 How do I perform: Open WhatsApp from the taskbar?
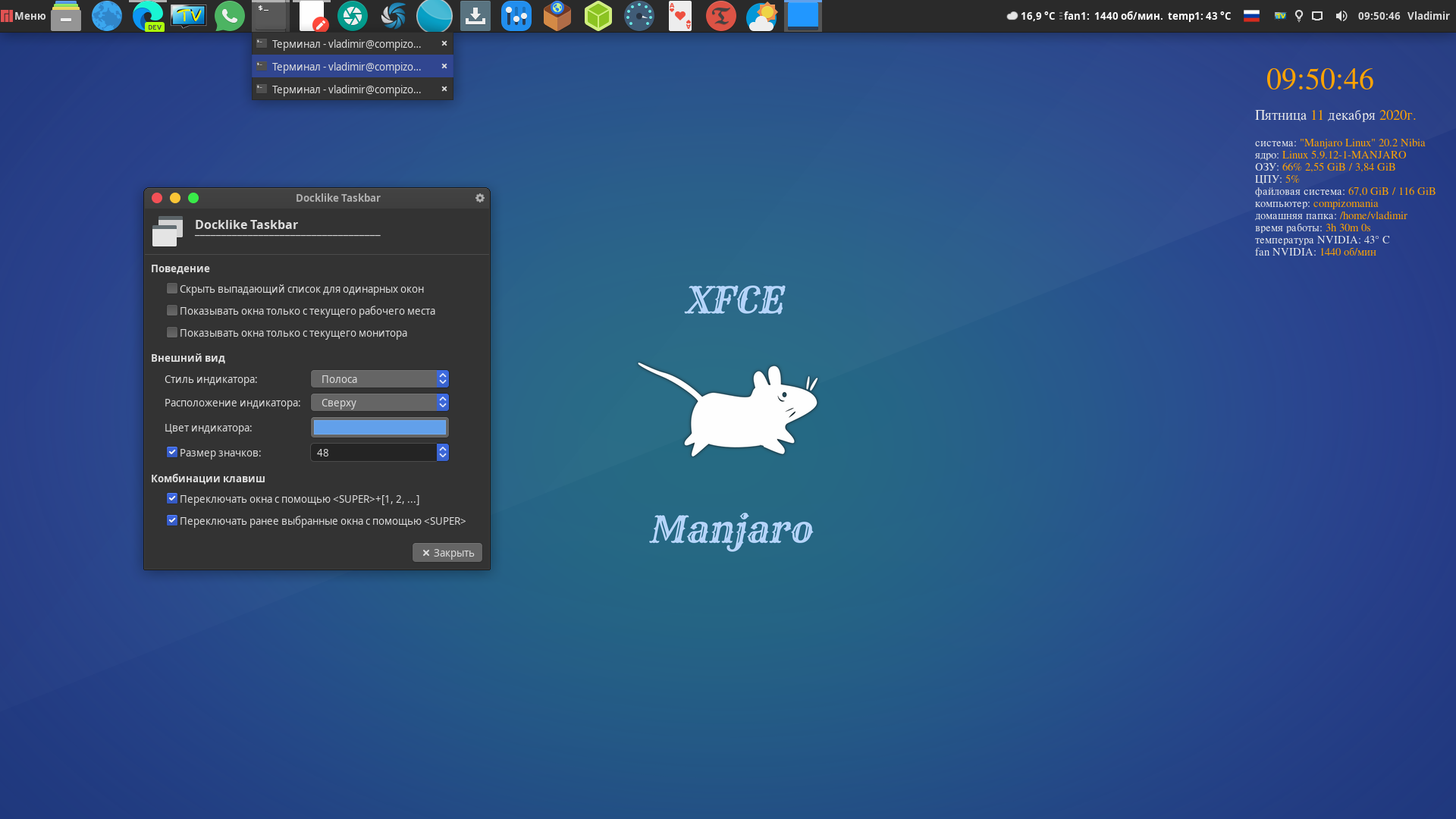tap(229, 16)
